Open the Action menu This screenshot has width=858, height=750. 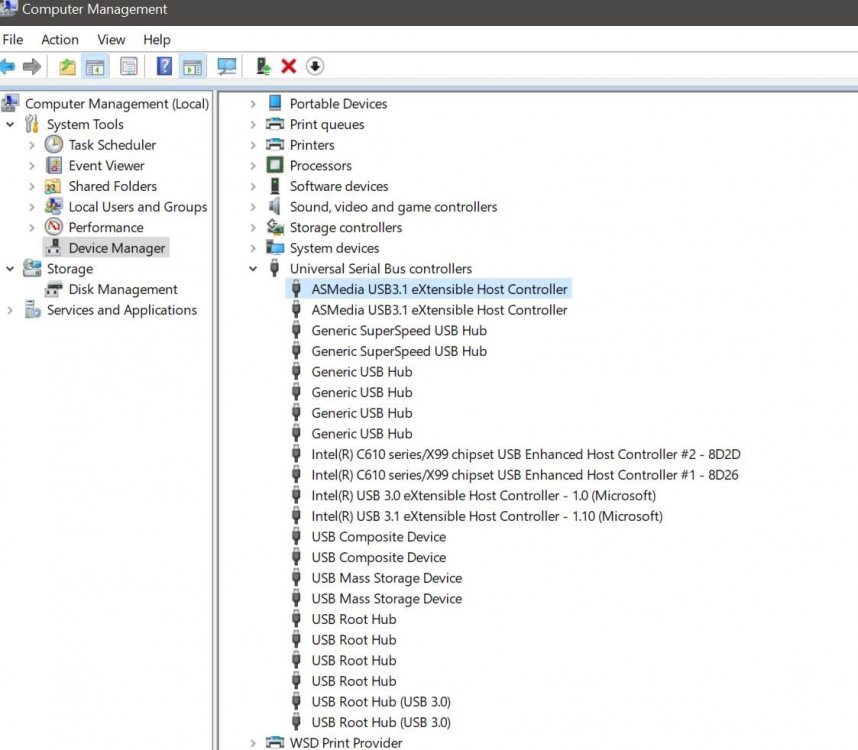(60, 40)
